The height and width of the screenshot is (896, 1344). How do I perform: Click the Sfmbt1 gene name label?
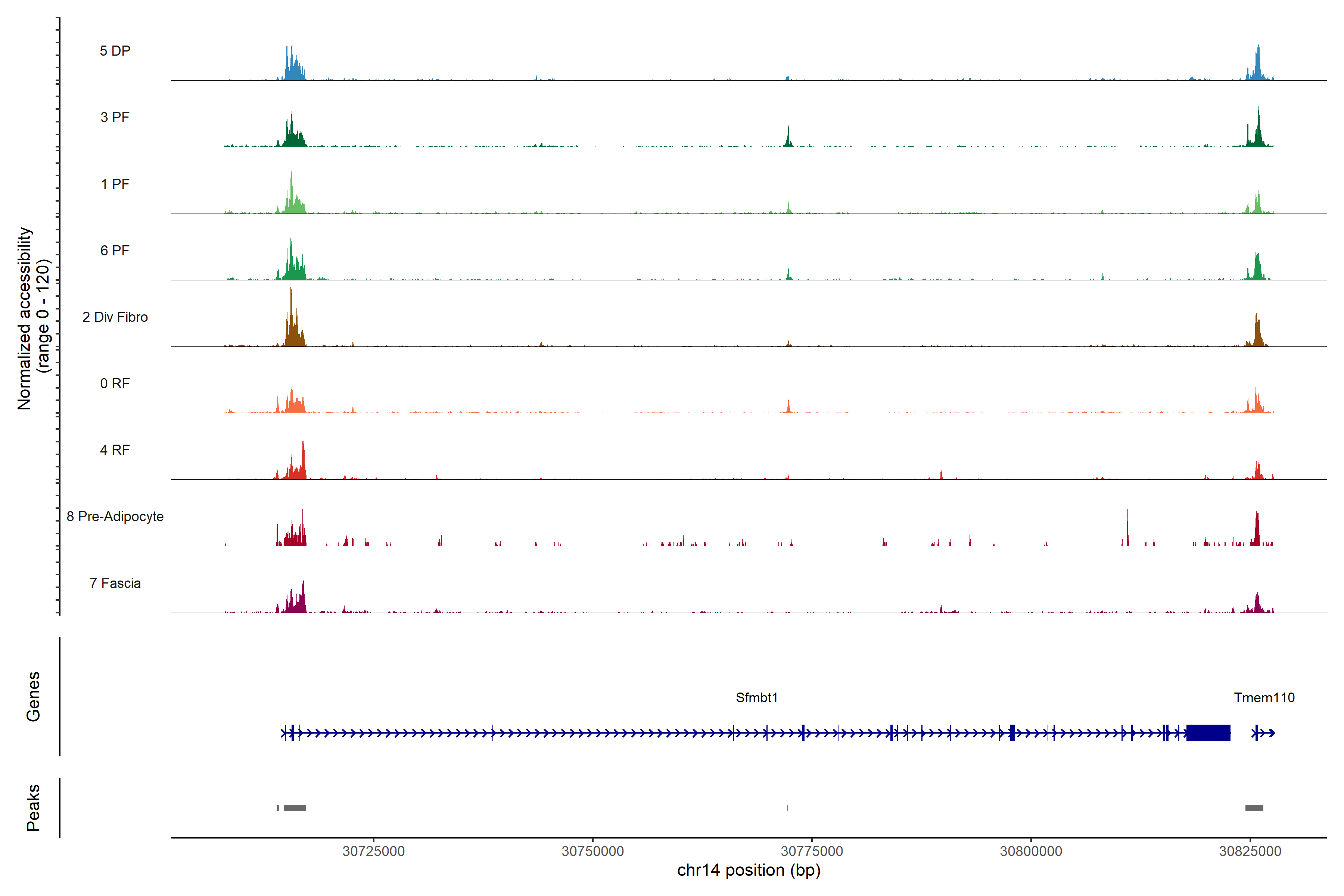[757, 698]
